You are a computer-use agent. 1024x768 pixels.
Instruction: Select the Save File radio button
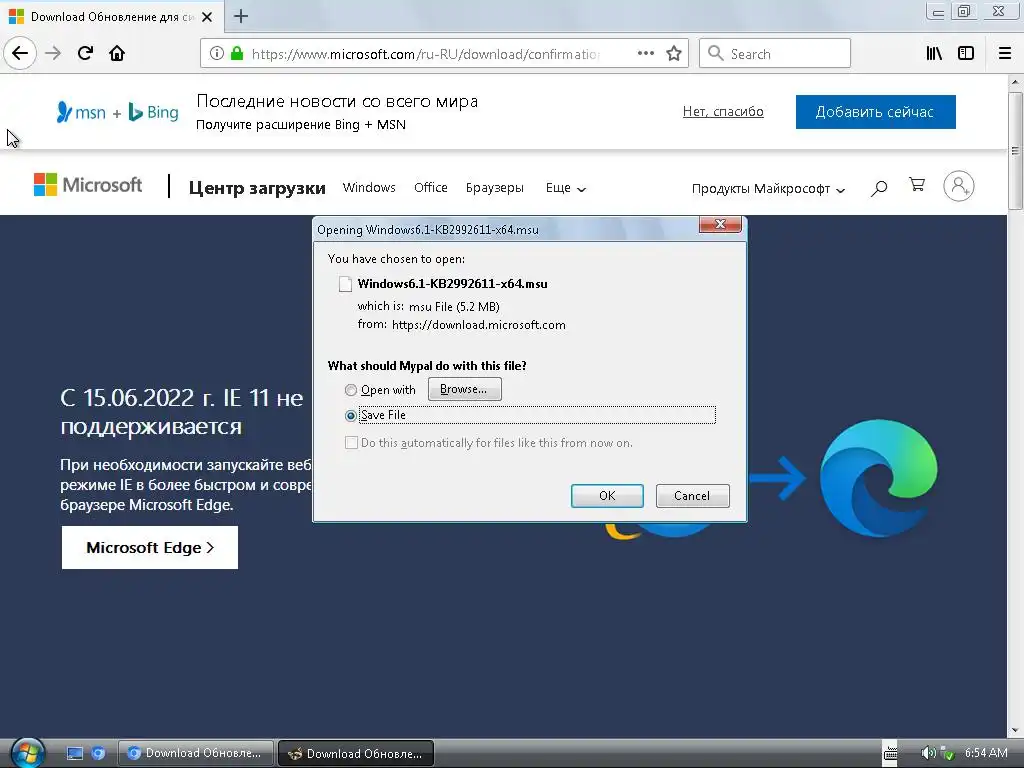[351, 415]
